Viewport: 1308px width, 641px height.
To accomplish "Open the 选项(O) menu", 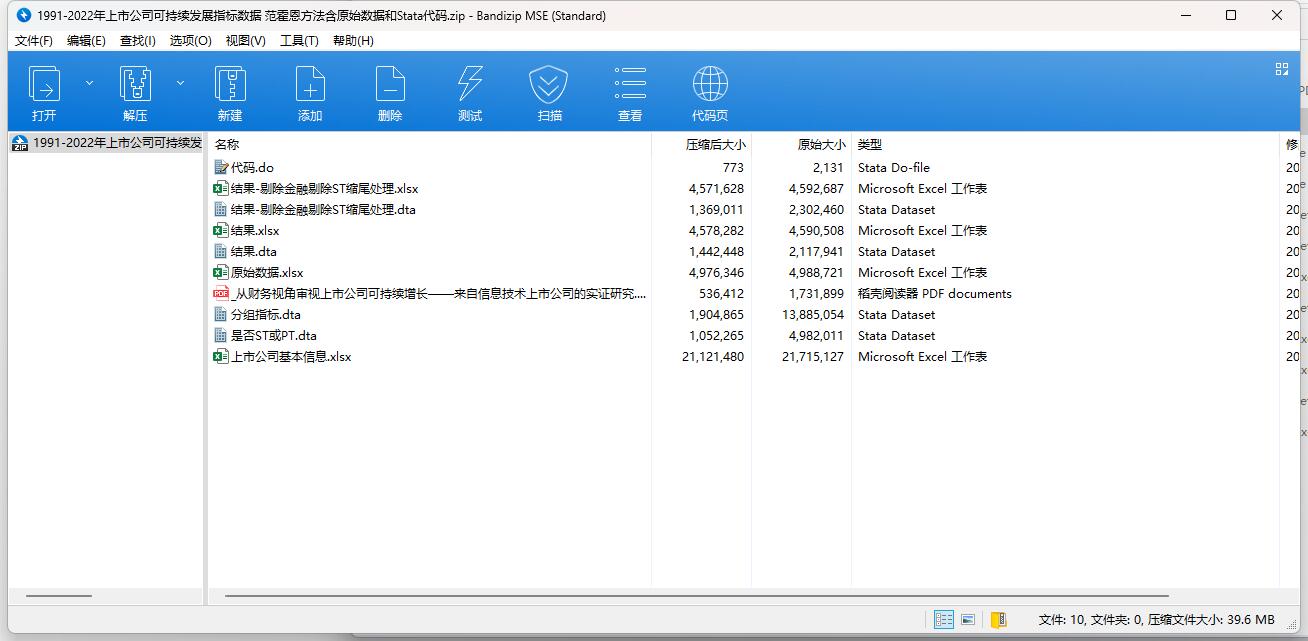I will point(191,41).
